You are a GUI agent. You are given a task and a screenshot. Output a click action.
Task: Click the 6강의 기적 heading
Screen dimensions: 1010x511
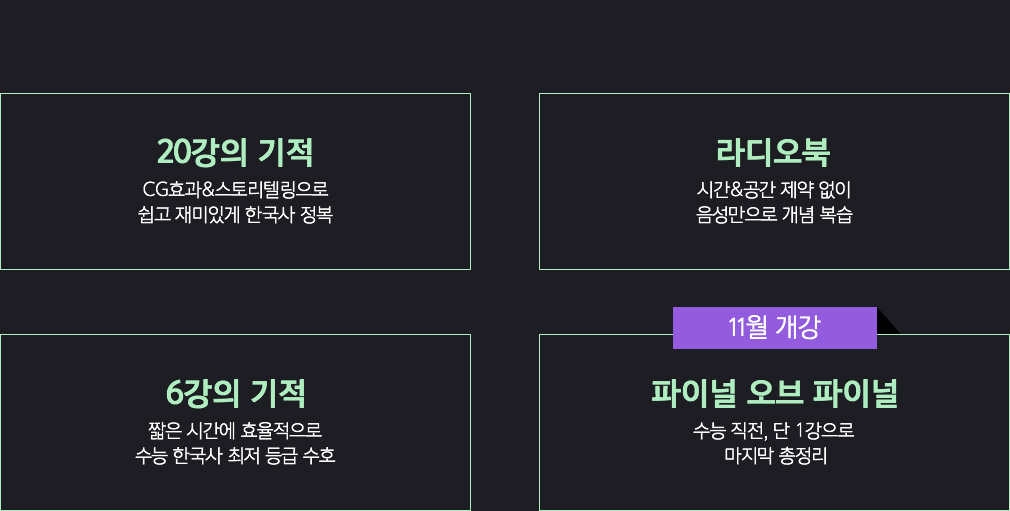pos(235,393)
